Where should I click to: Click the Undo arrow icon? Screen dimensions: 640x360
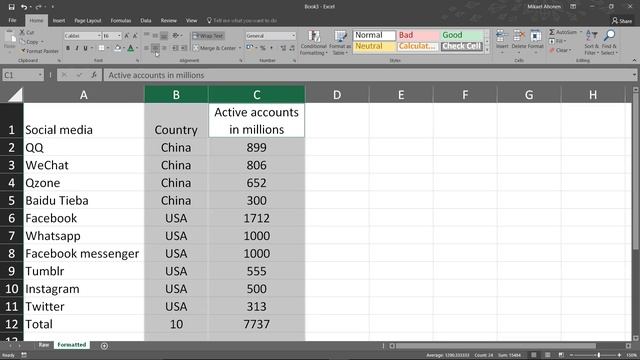click(24, 7)
